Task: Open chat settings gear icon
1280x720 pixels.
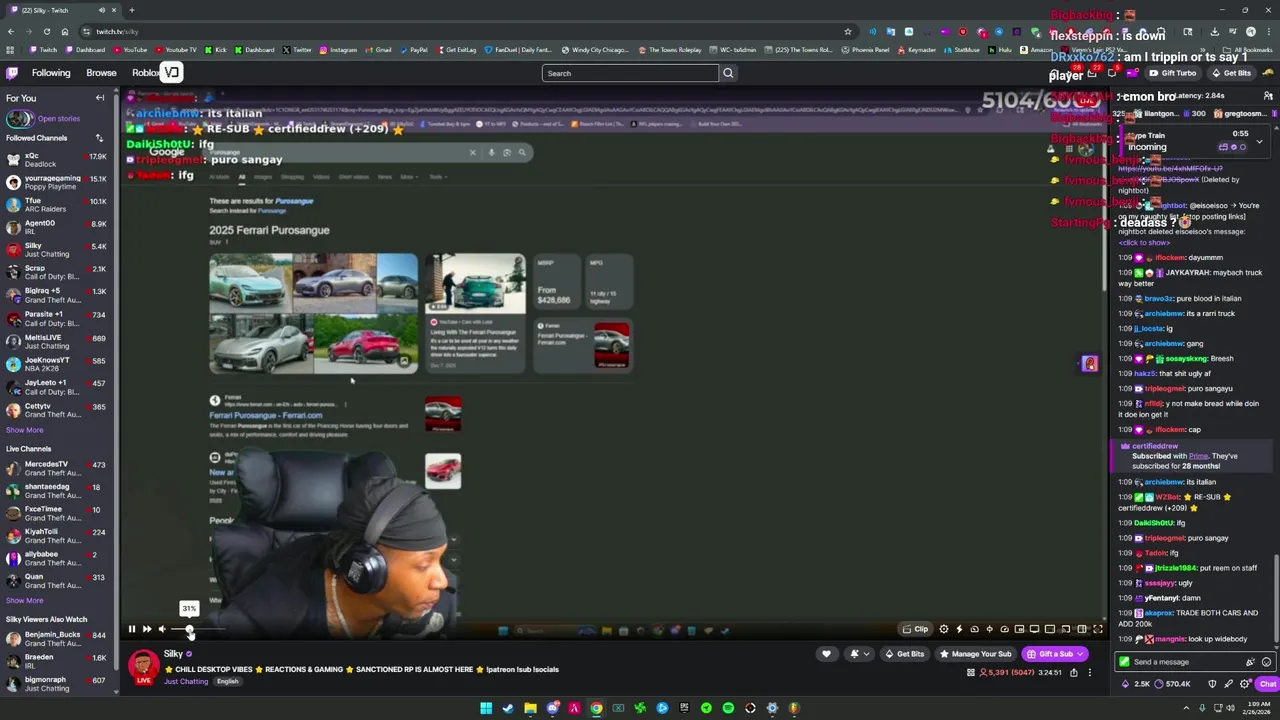Action: 1245,684
